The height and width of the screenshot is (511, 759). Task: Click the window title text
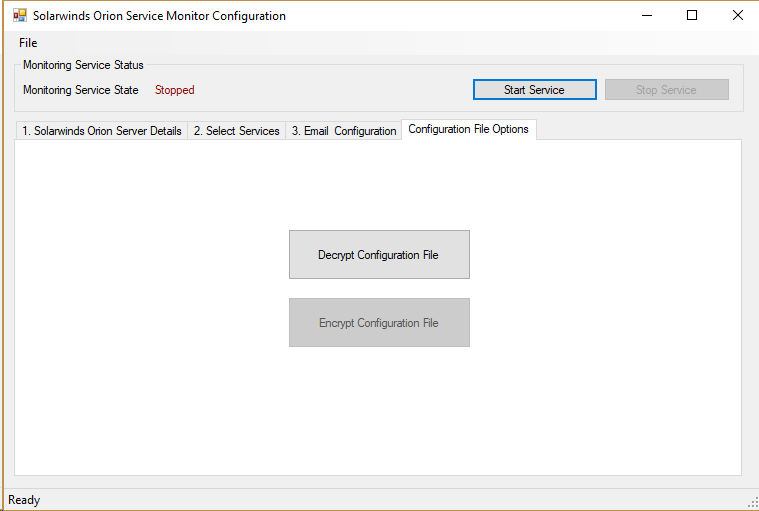click(159, 16)
